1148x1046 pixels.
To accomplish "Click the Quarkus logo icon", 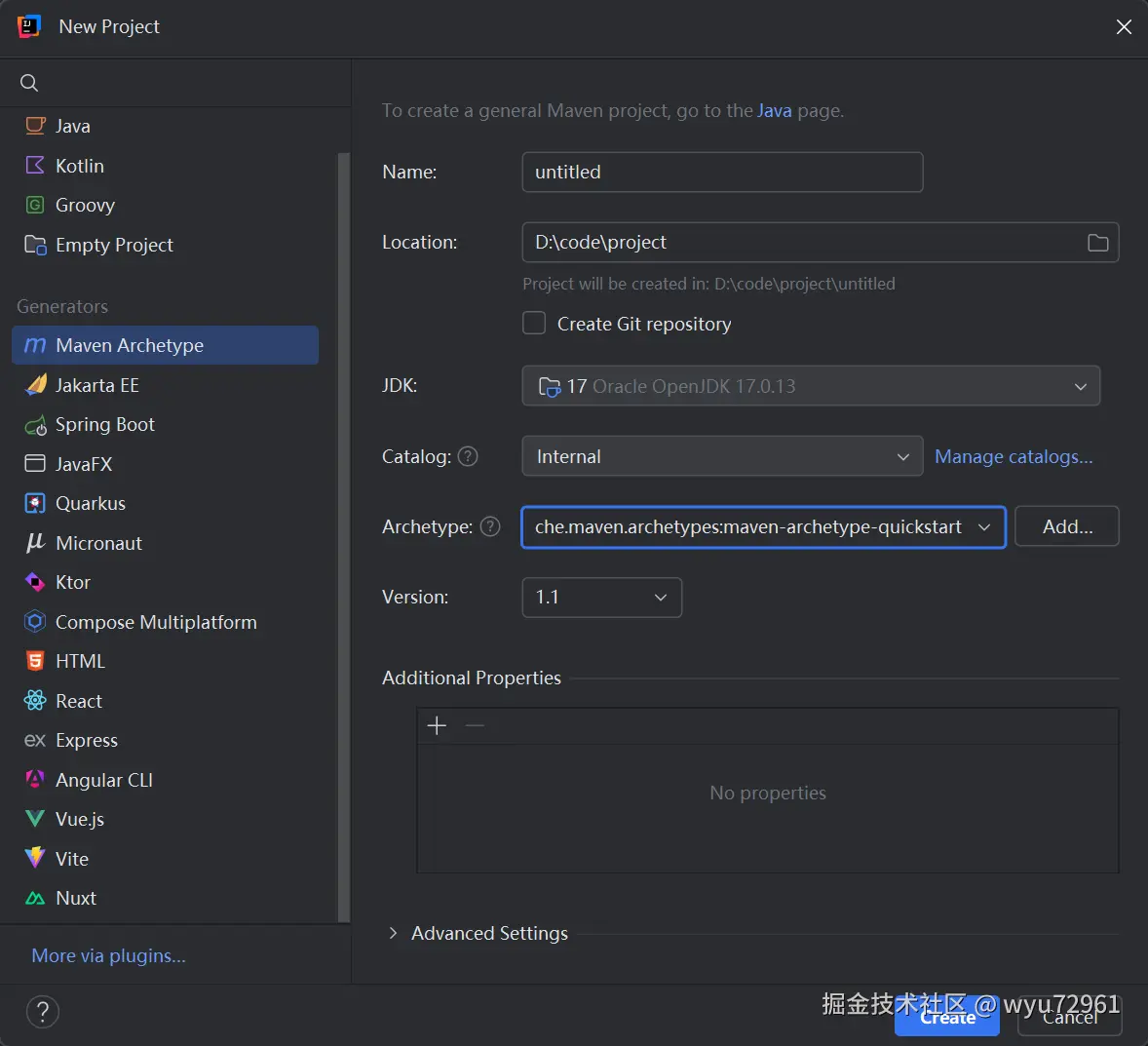I will (x=35, y=503).
